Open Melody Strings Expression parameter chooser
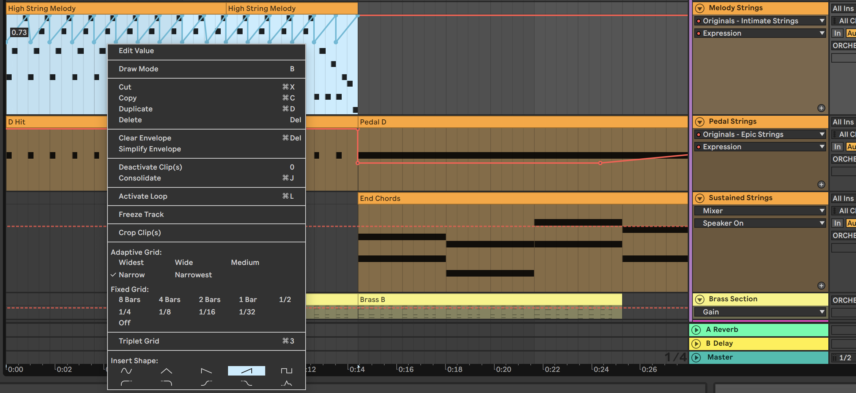 pyautogui.click(x=760, y=33)
